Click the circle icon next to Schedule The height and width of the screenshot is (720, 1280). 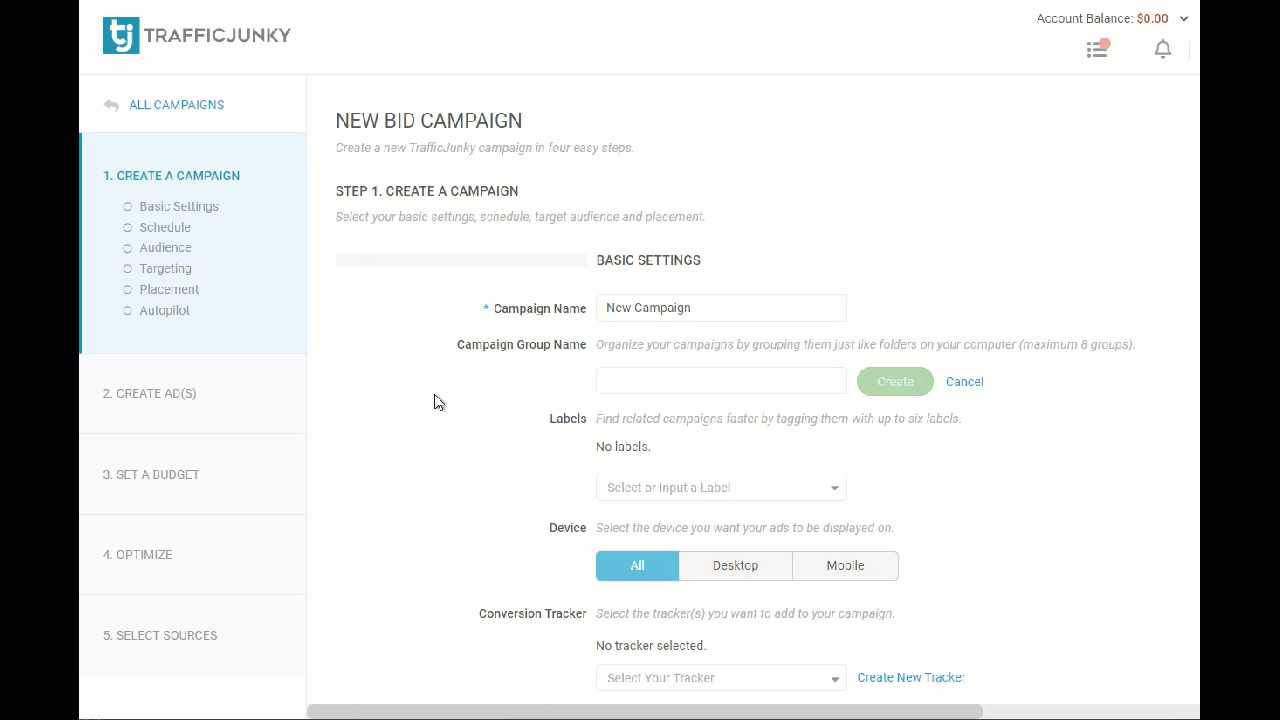coord(128,228)
